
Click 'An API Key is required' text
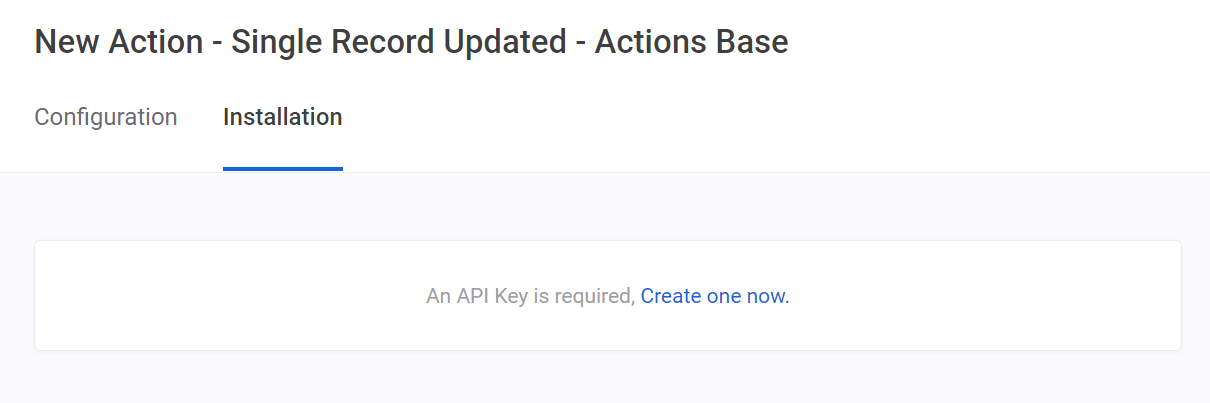pyautogui.click(x=530, y=296)
